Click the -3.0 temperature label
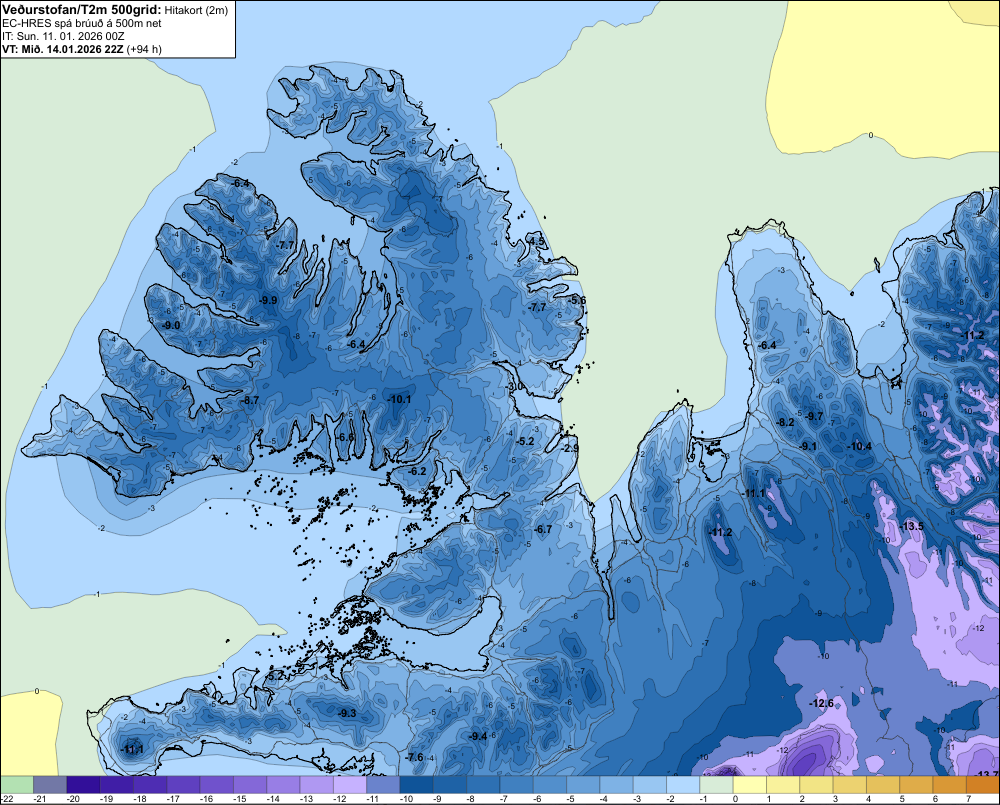This screenshot has width=1000, height=805. tap(514, 387)
